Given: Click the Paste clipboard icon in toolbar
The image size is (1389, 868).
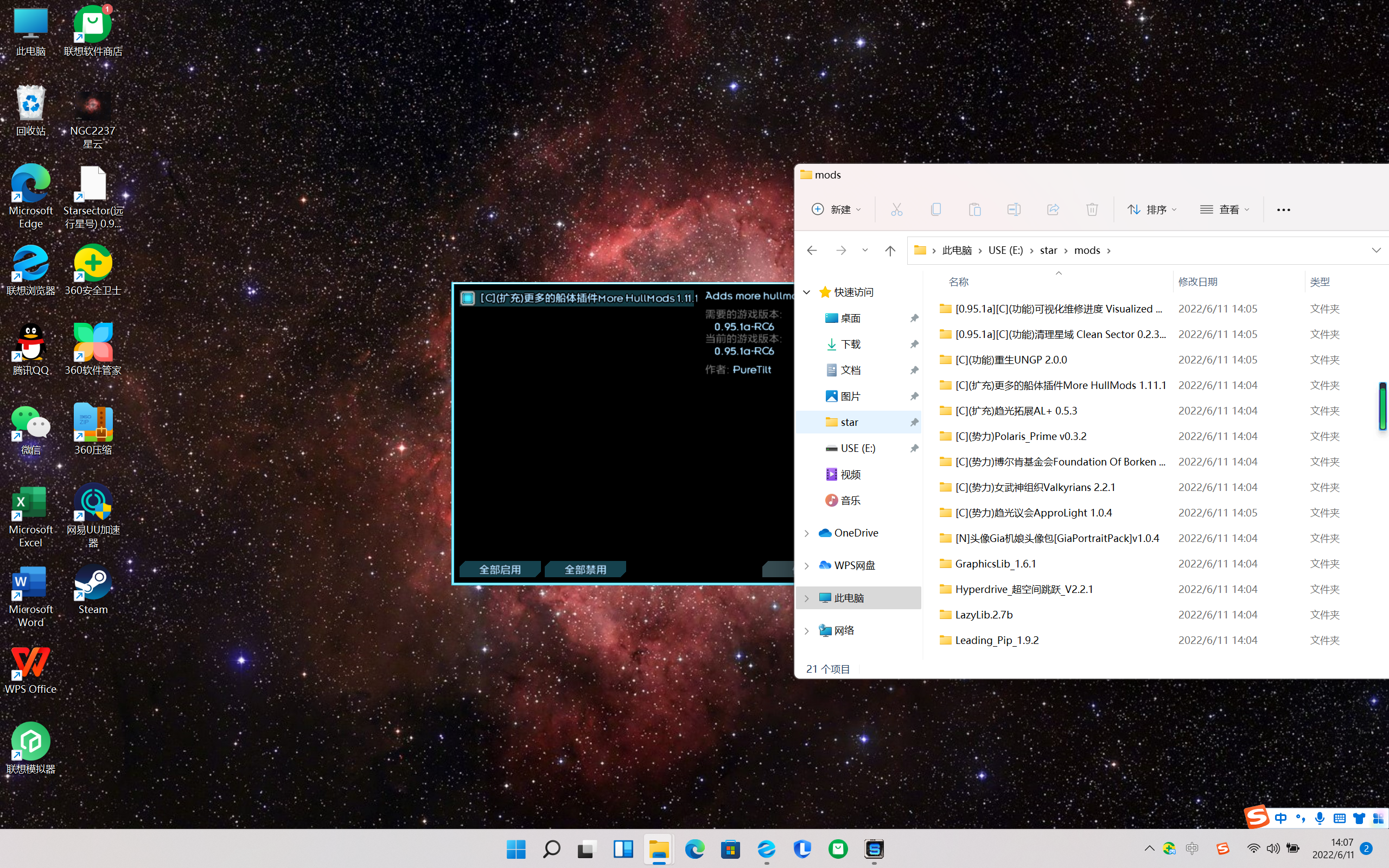Looking at the screenshot, I should click(x=974, y=209).
